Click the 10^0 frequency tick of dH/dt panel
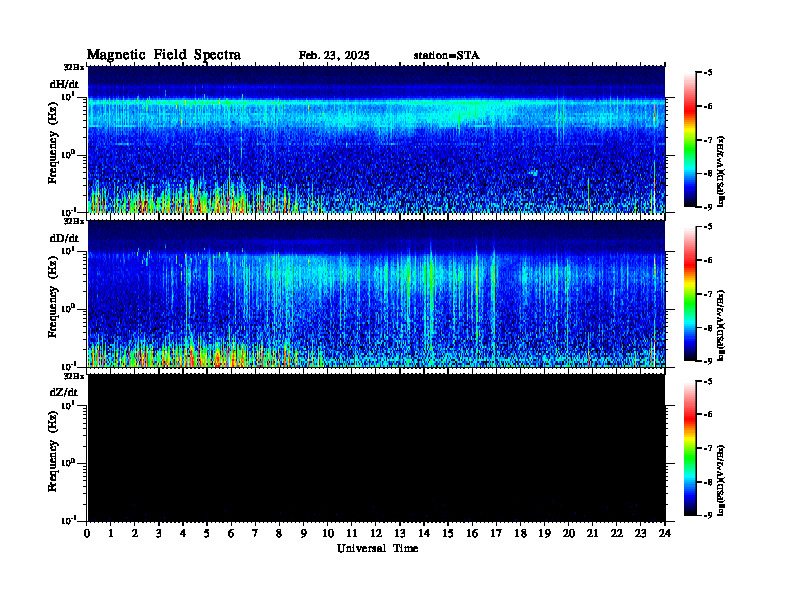The image size is (792, 612). pyautogui.click(x=68, y=155)
